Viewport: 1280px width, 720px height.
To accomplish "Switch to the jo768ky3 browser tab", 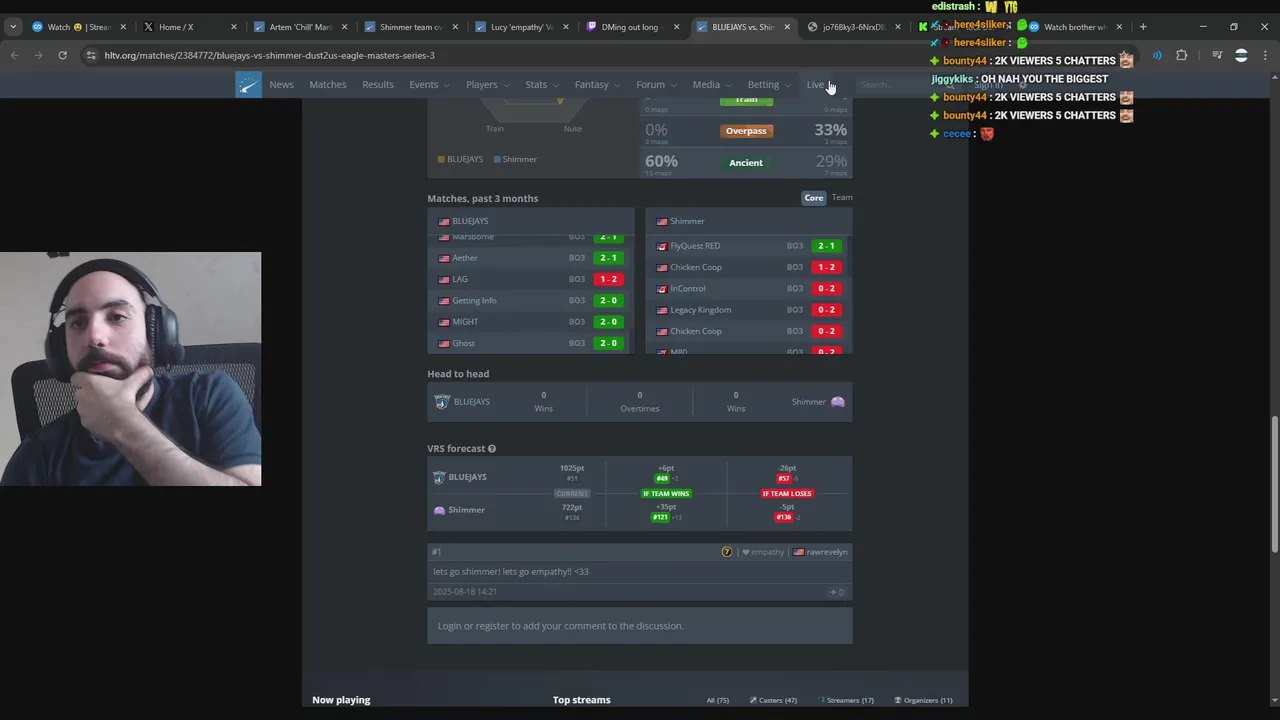I will 852,27.
